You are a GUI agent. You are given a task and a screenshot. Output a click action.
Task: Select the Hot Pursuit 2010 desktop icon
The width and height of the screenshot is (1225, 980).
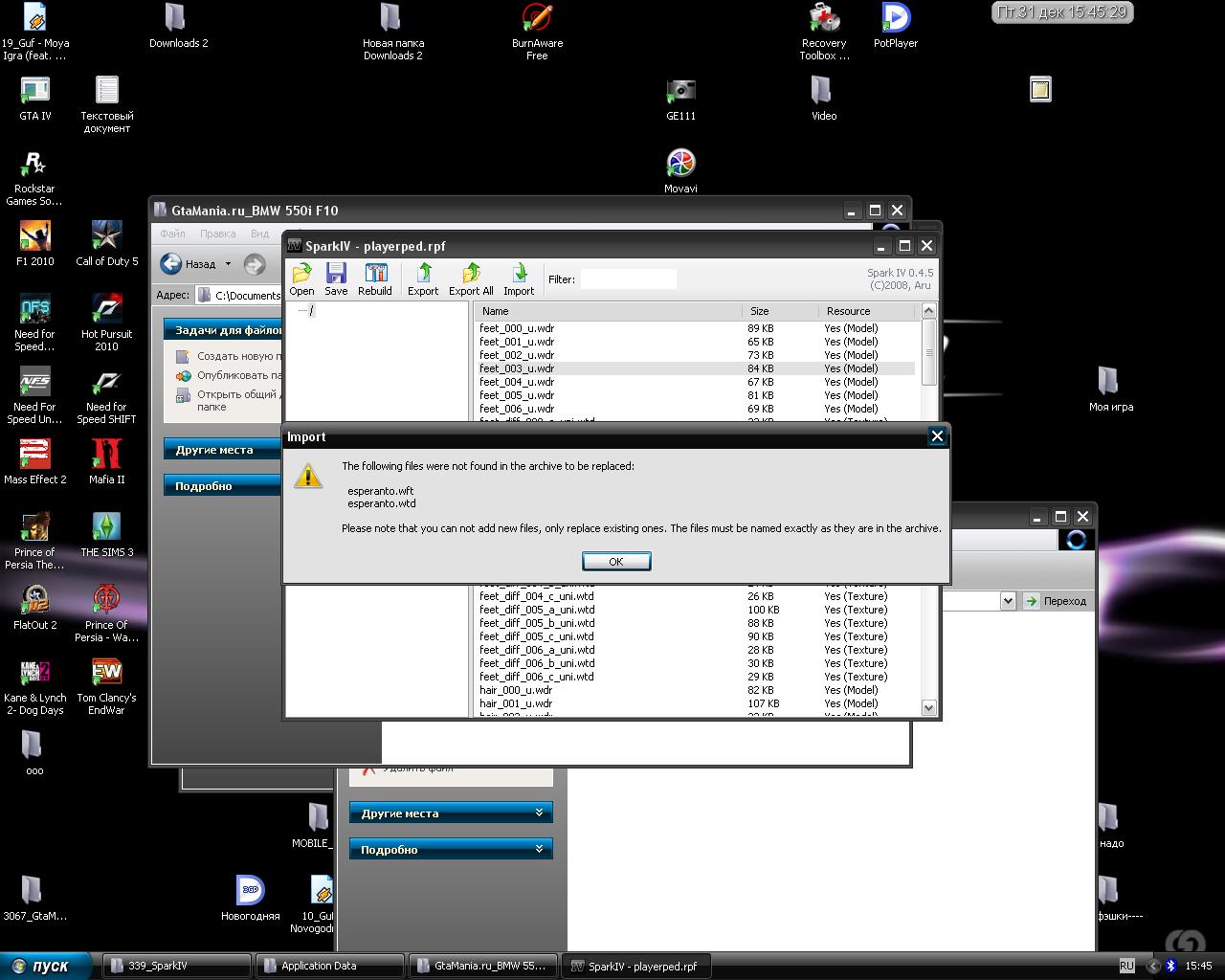click(107, 323)
